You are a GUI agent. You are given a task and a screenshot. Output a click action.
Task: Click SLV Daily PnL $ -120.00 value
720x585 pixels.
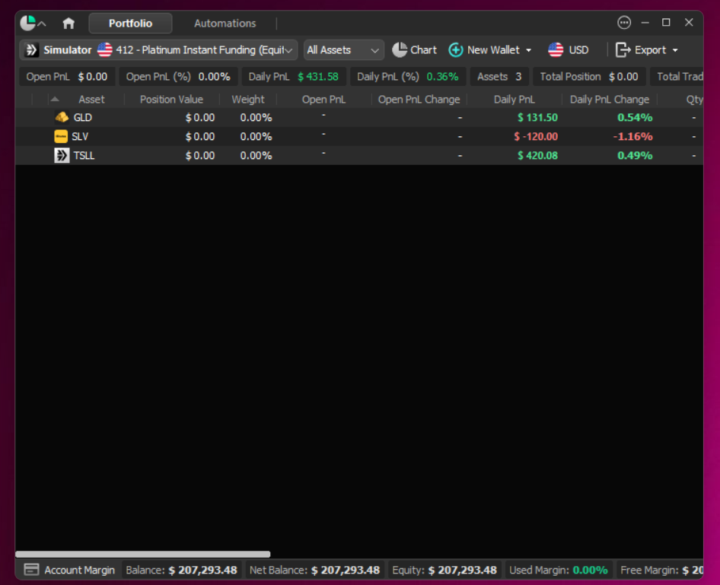point(536,136)
